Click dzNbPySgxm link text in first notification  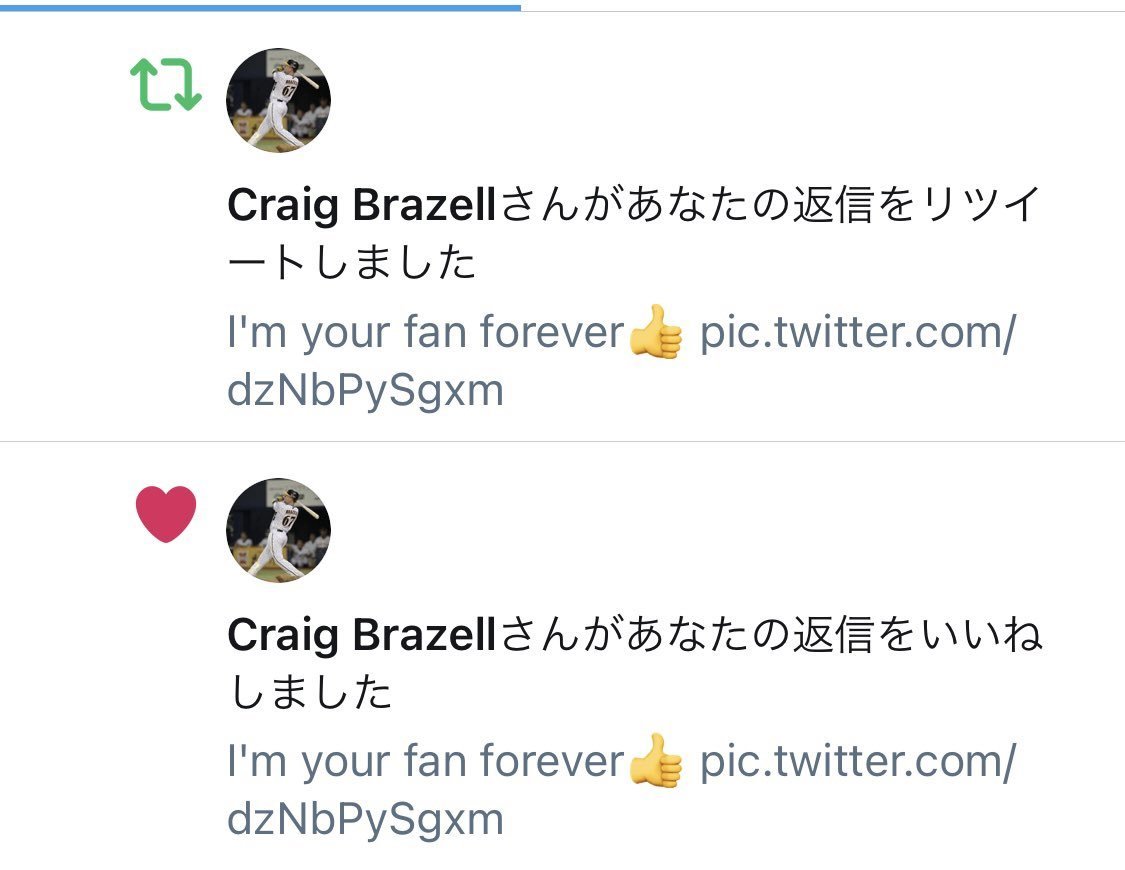click(365, 391)
